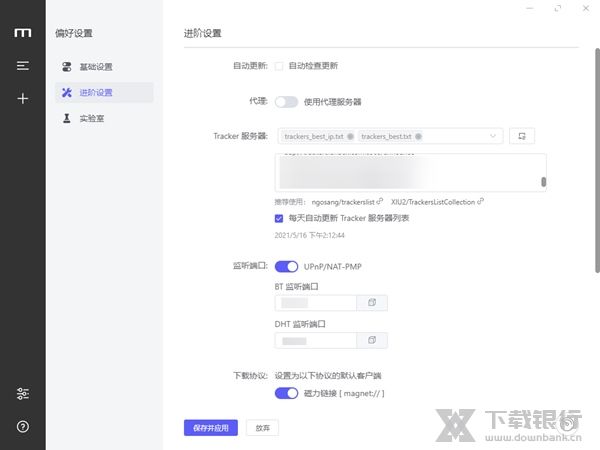Open XIU2/TrackersListCollection external link
The height and width of the screenshot is (450, 600).
pyautogui.click(x=437, y=202)
